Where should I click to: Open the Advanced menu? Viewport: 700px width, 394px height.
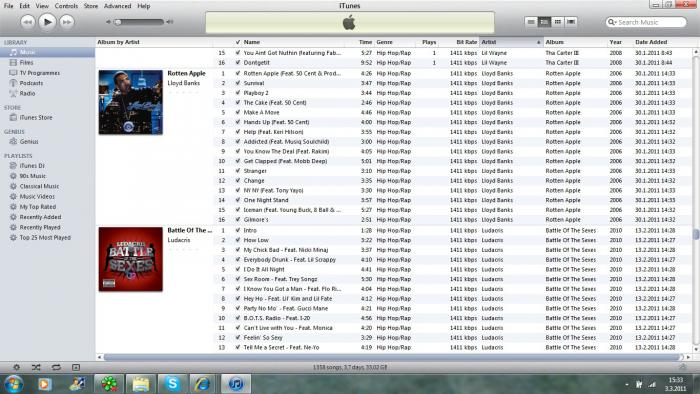tap(117, 6)
